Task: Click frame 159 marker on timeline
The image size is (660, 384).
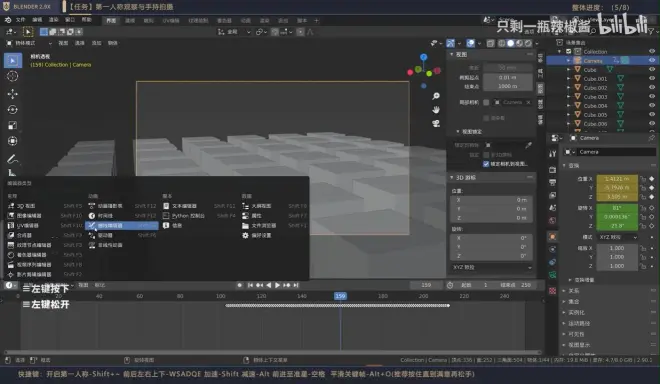Action: (340, 296)
